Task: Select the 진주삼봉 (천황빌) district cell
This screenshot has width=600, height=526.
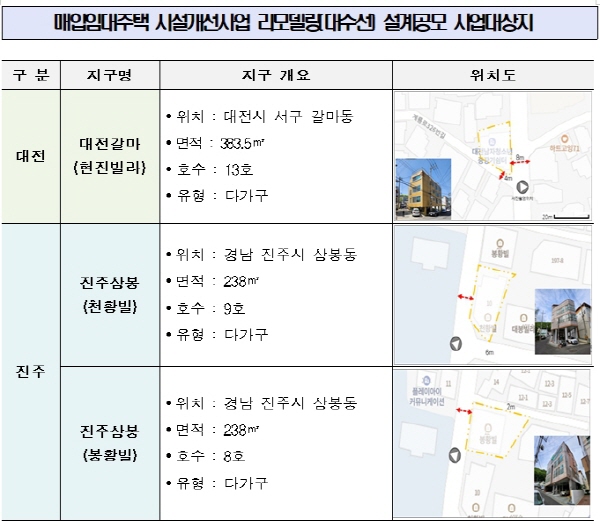Action: point(108,295)
